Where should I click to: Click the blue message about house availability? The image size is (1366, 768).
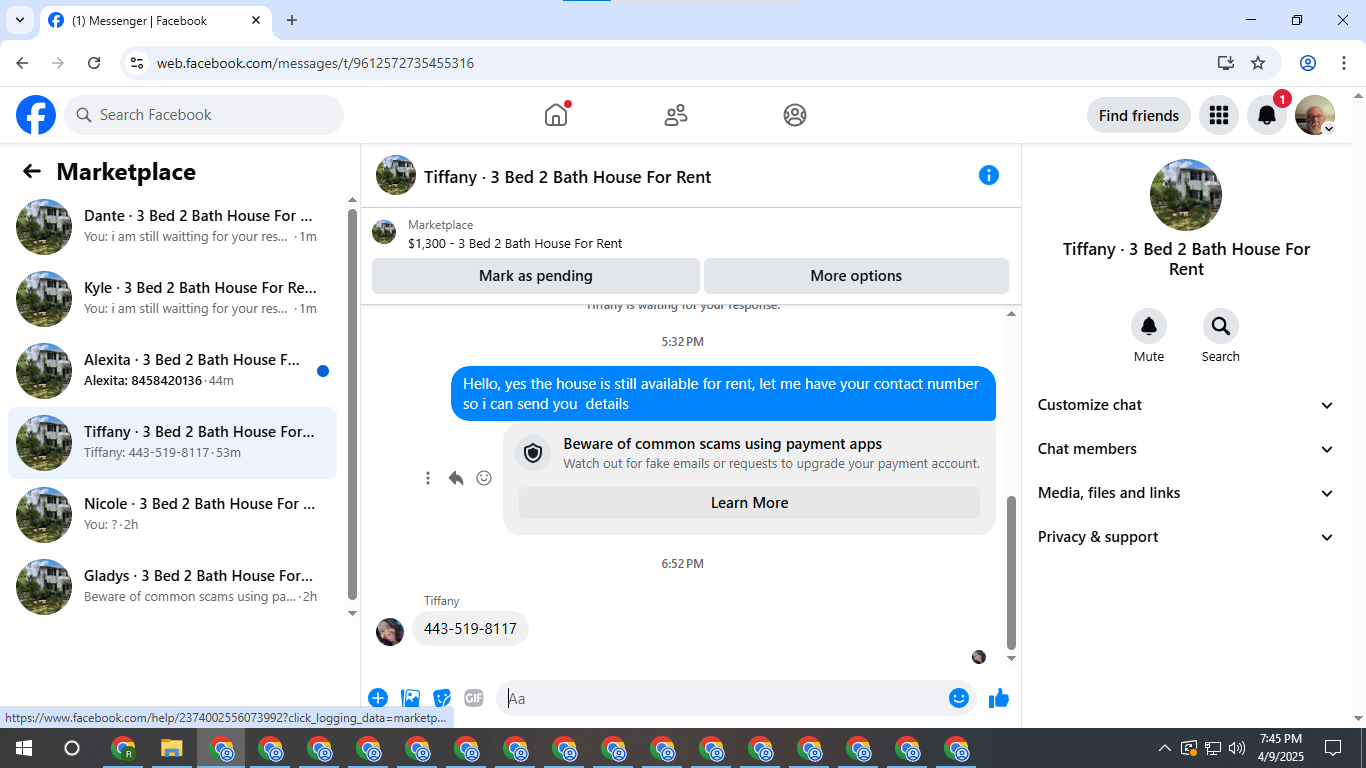pos(723,394)
